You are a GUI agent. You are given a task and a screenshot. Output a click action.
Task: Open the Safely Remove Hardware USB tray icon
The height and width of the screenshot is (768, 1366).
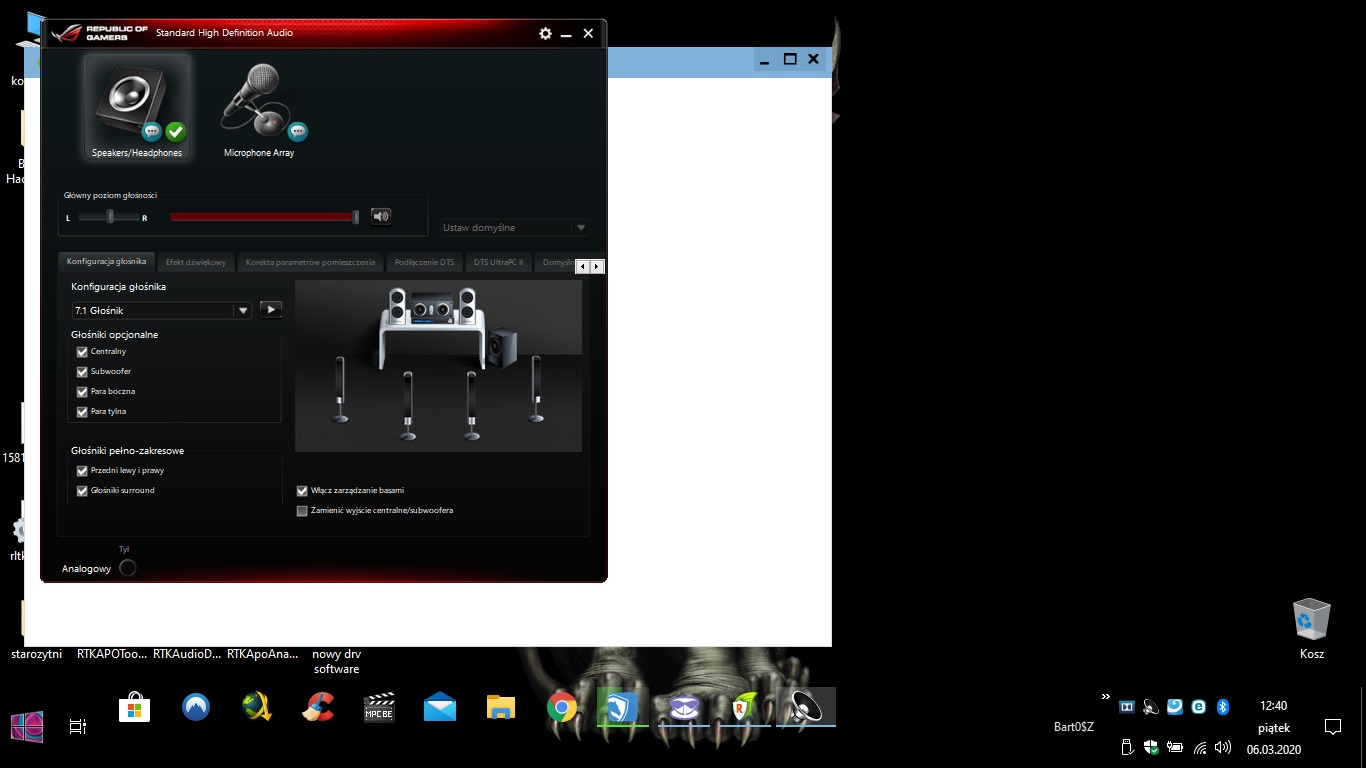(1127, 747)
